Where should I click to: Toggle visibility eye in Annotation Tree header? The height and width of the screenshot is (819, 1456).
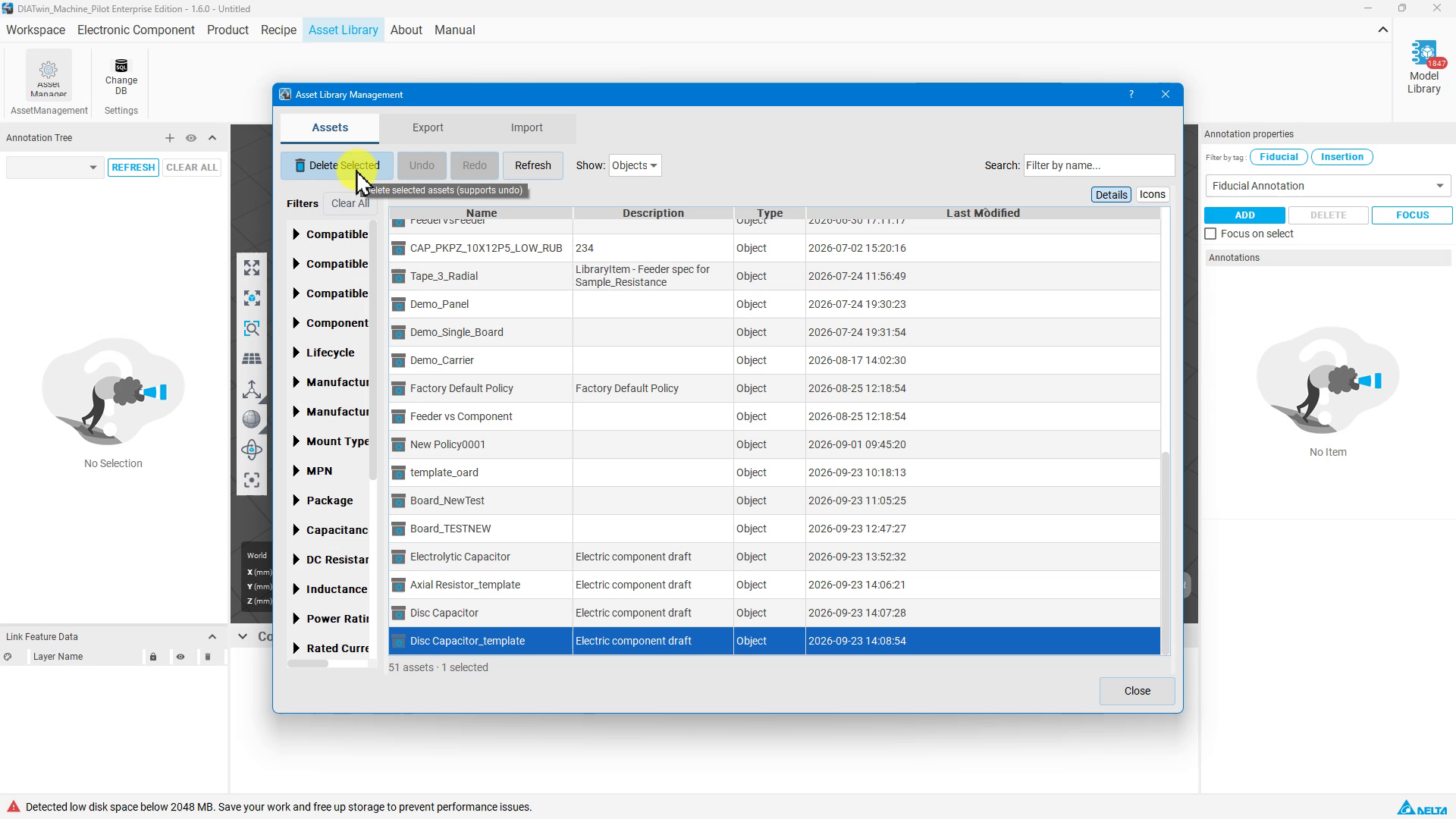click(191, 138)
